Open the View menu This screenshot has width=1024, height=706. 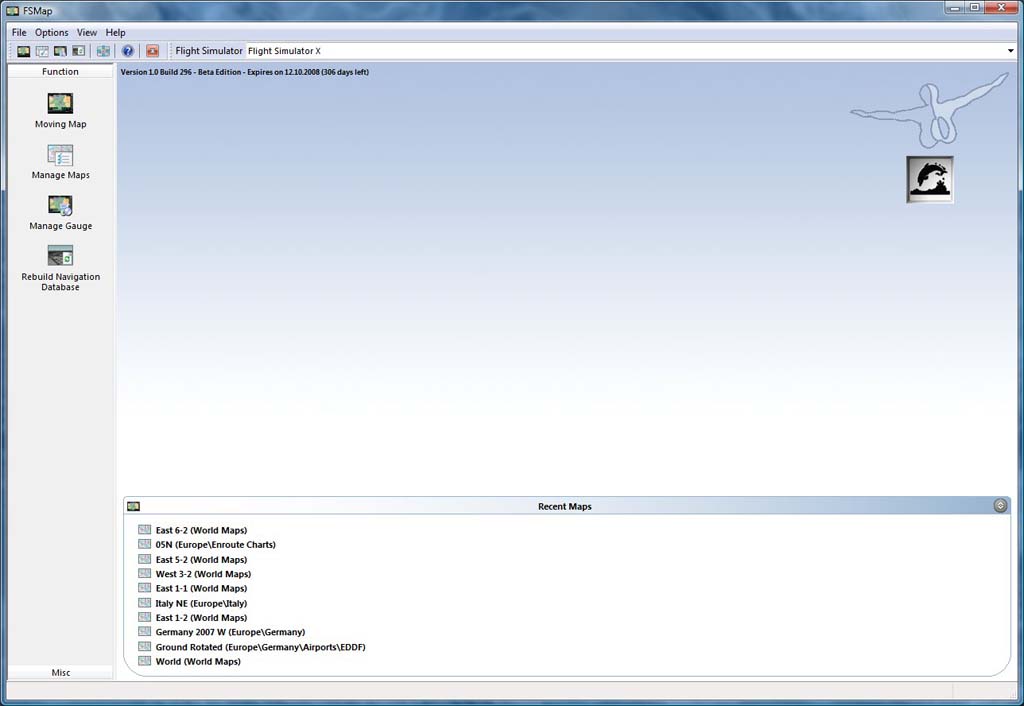tap(87, 33)
